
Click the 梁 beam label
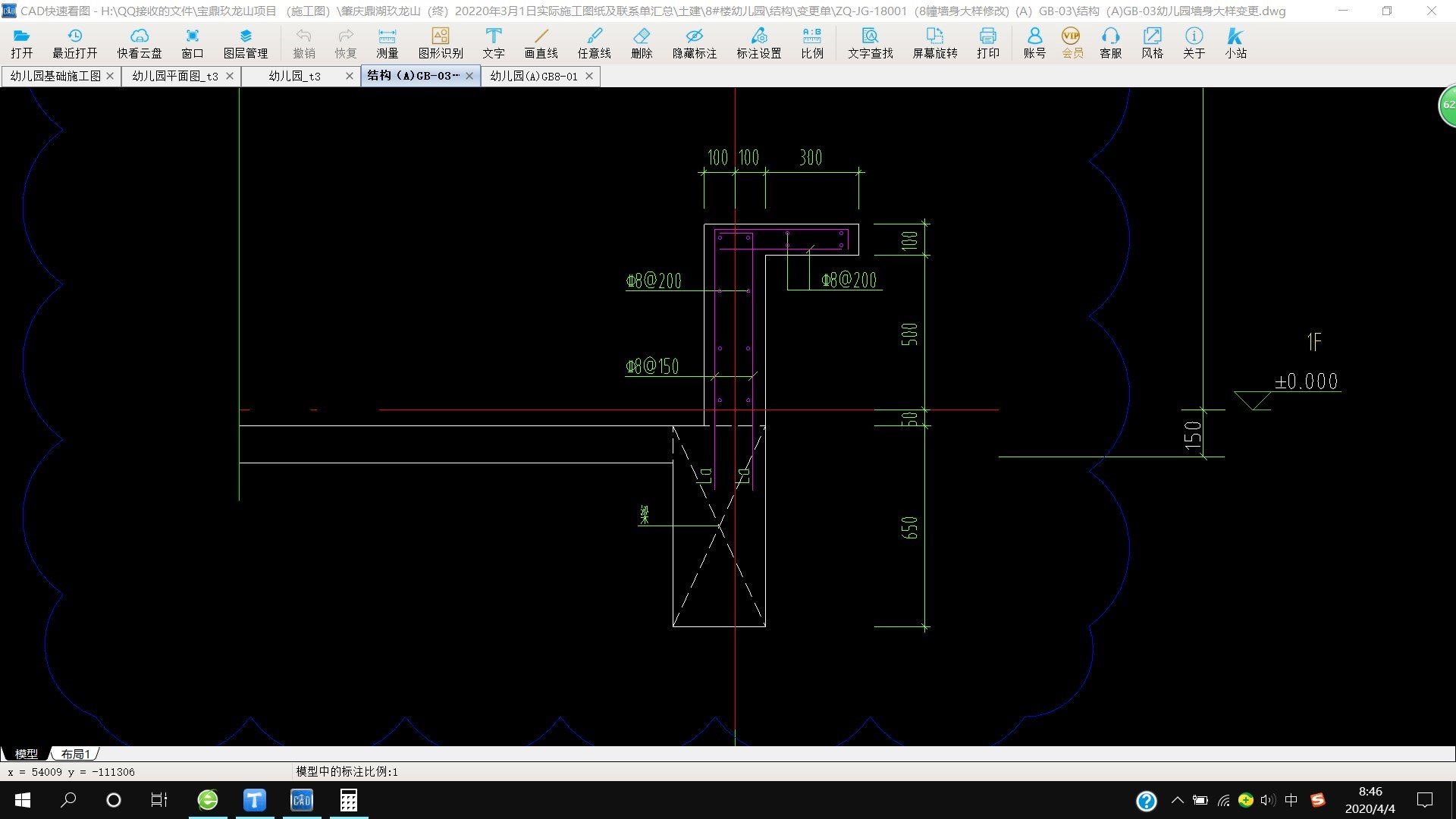click(645, 516)
